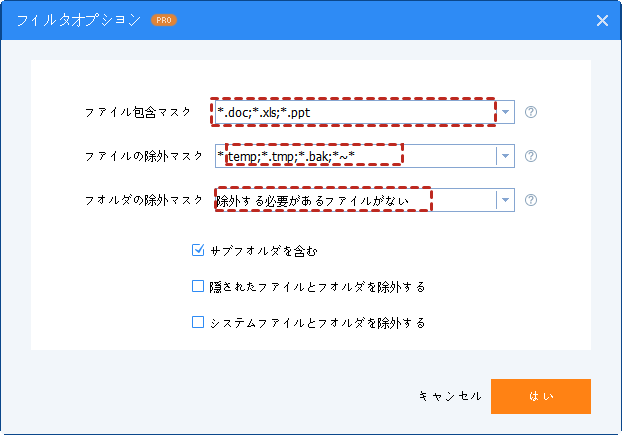622x435 pixels.
Task: Click the ファイルの除外マスク label
Action: click(138, 156)
